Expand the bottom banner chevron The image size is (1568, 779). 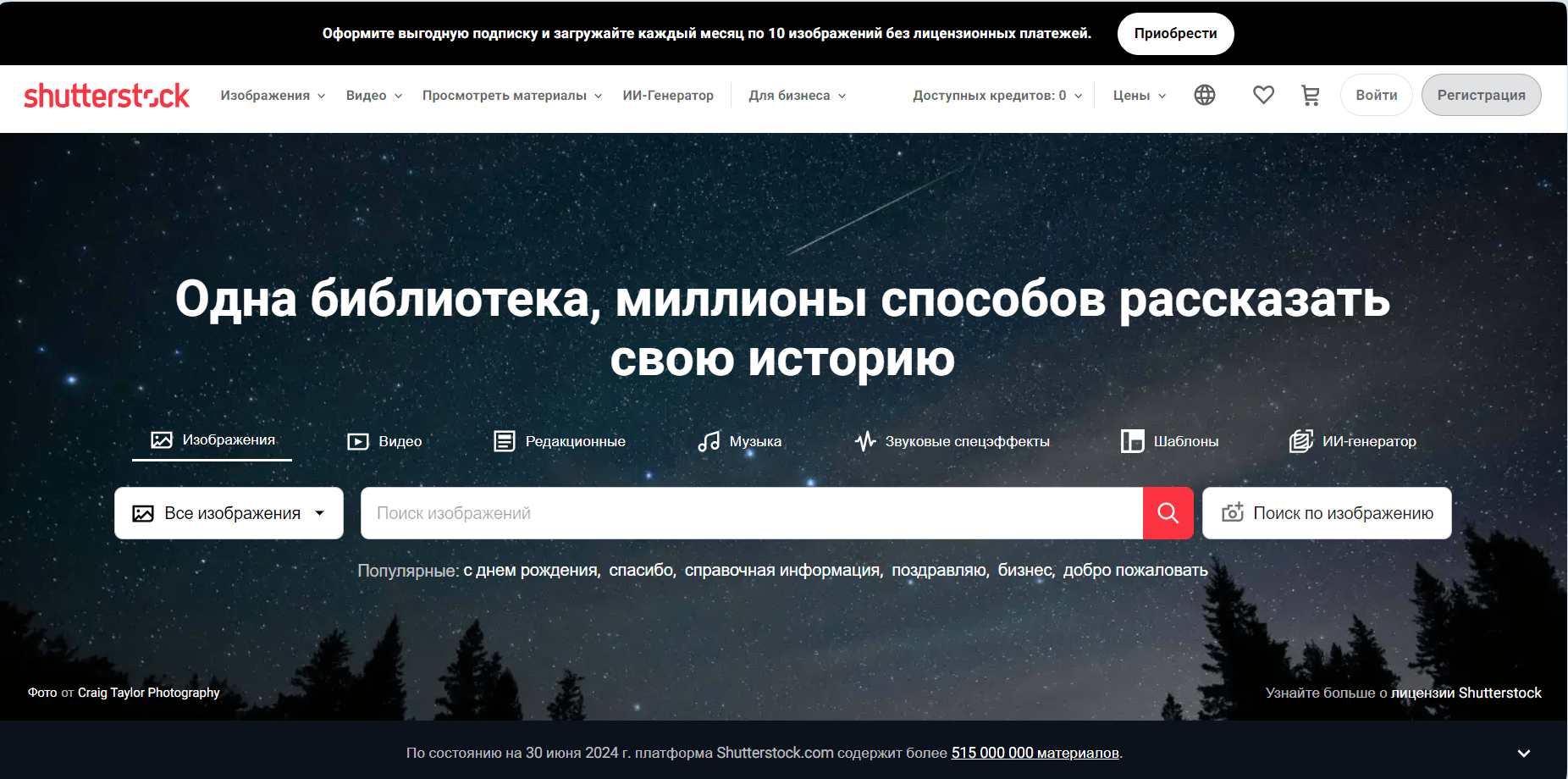tap(1523, 753)
